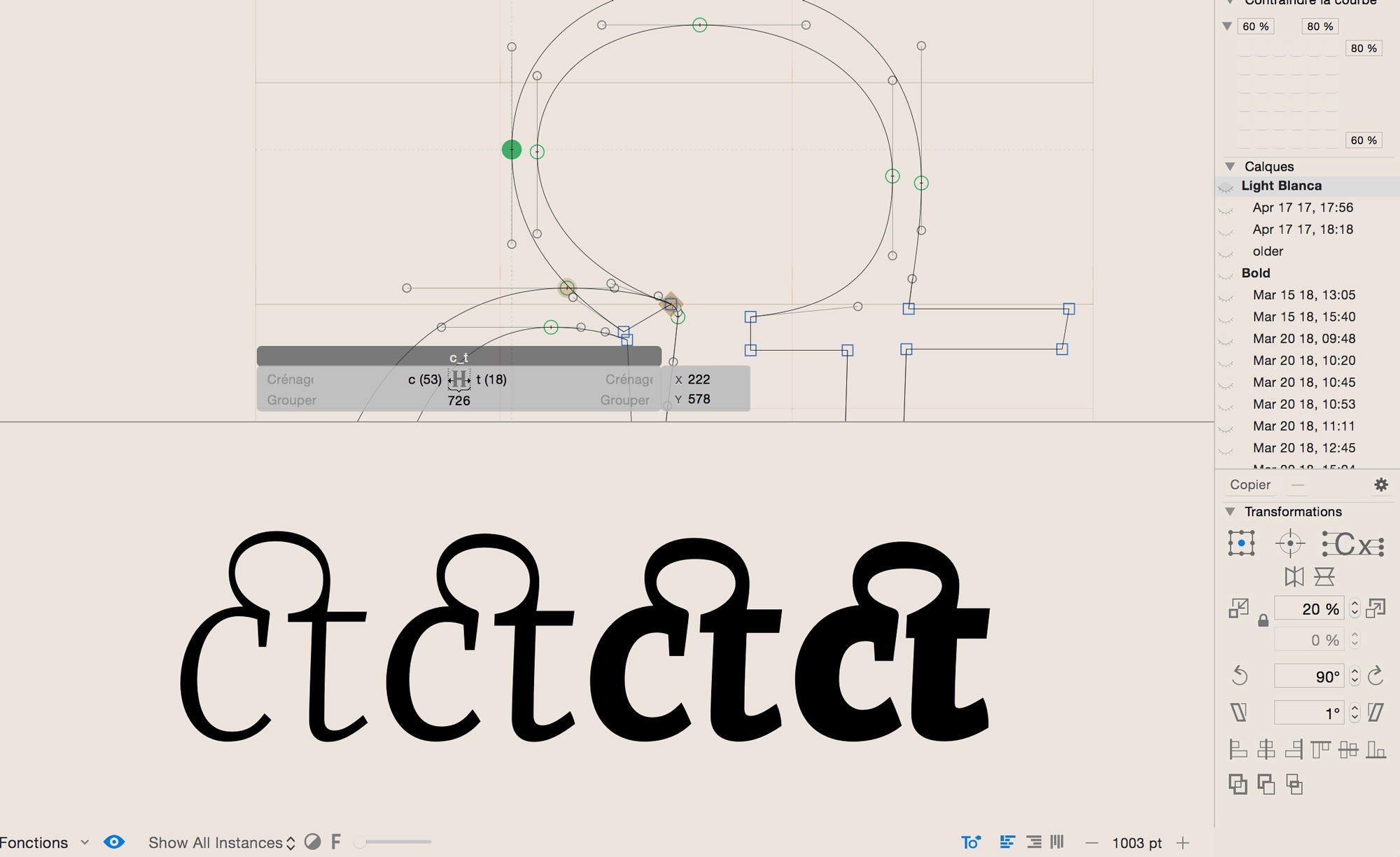Click the Copier button
Screen dimensions: 1400x857
coord(1250,485)
